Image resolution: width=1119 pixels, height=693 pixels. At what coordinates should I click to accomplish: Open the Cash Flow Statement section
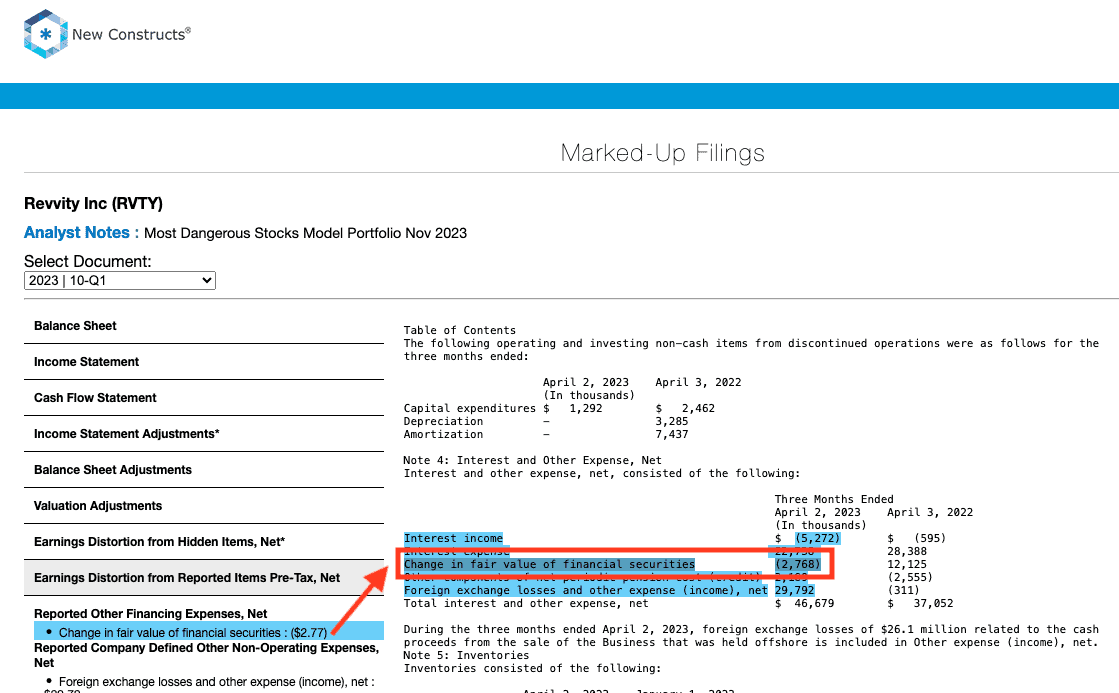click(95, 398)
